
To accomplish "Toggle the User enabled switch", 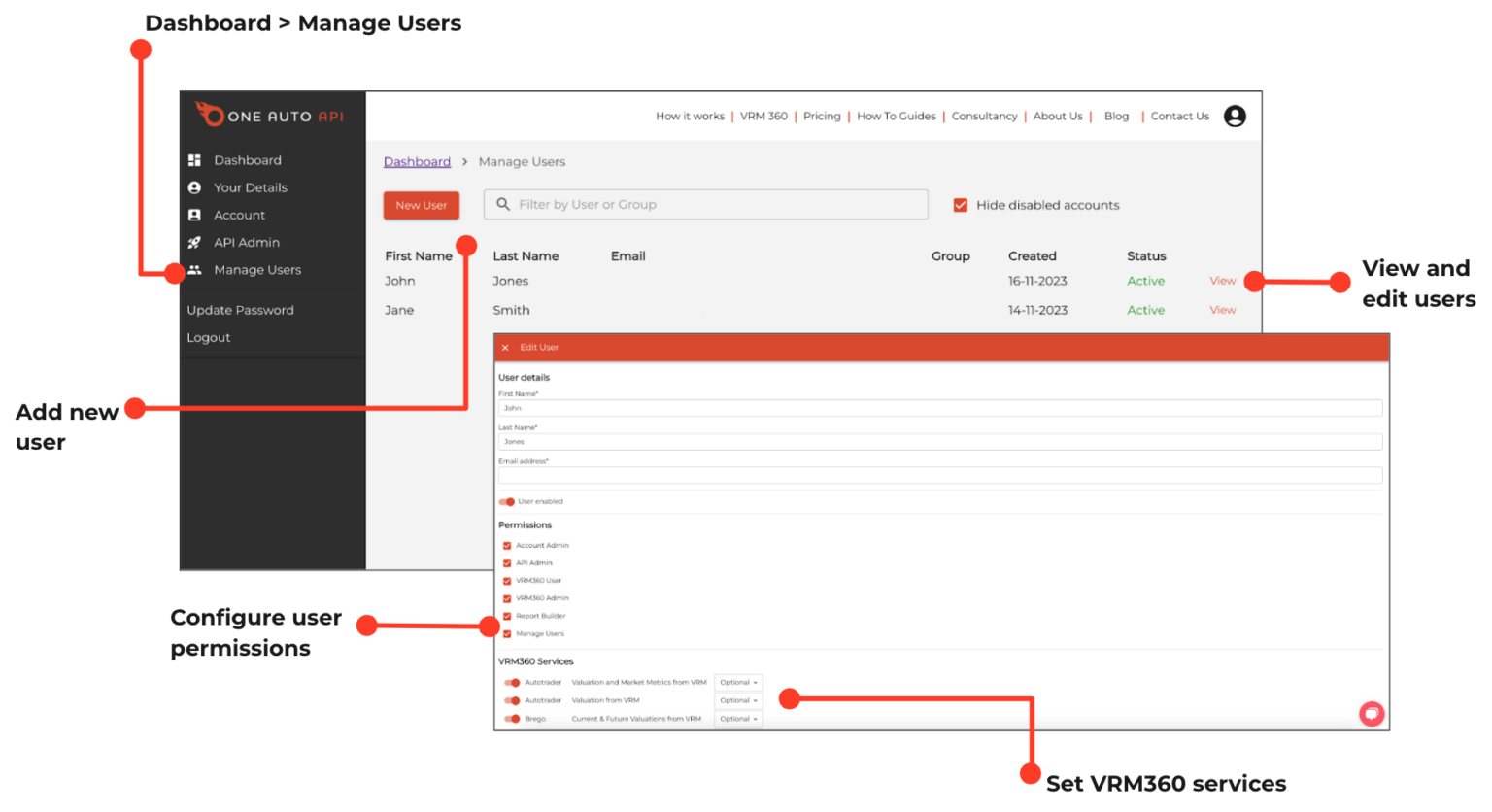I will pos(506,501).
